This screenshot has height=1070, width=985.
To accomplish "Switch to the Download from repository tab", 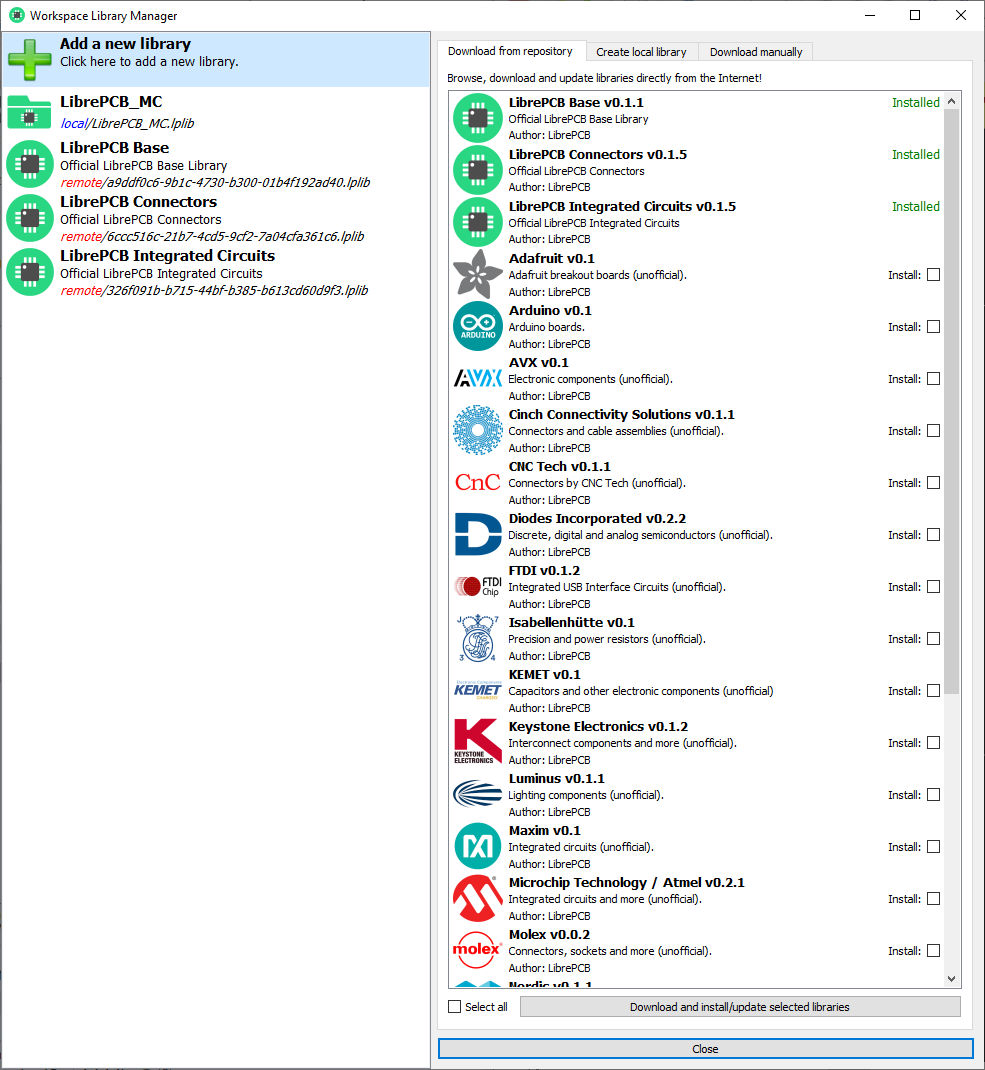I will [x=511, y=51].
